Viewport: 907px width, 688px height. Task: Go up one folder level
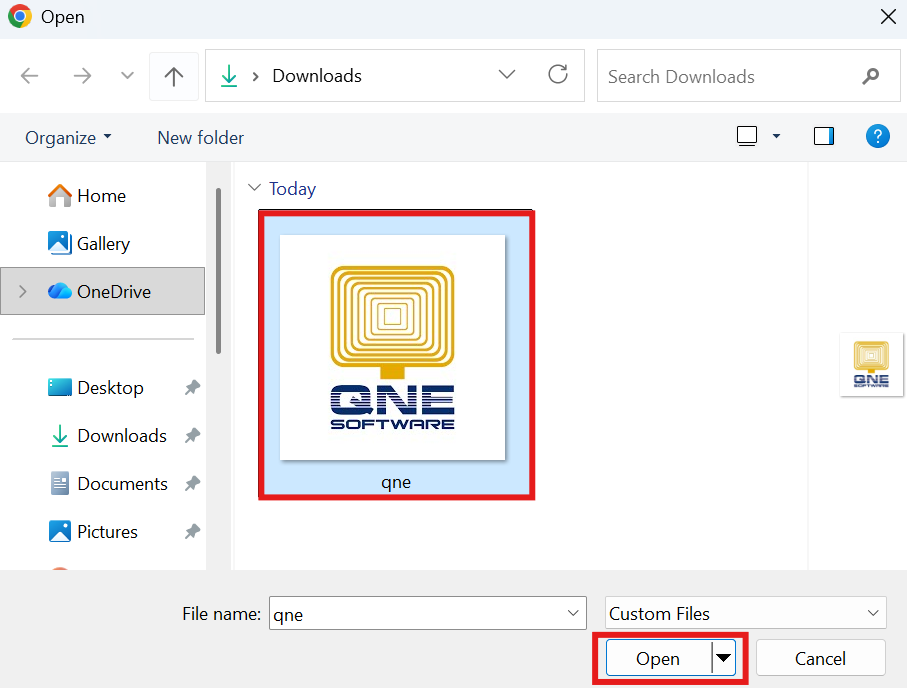point(174,76)
